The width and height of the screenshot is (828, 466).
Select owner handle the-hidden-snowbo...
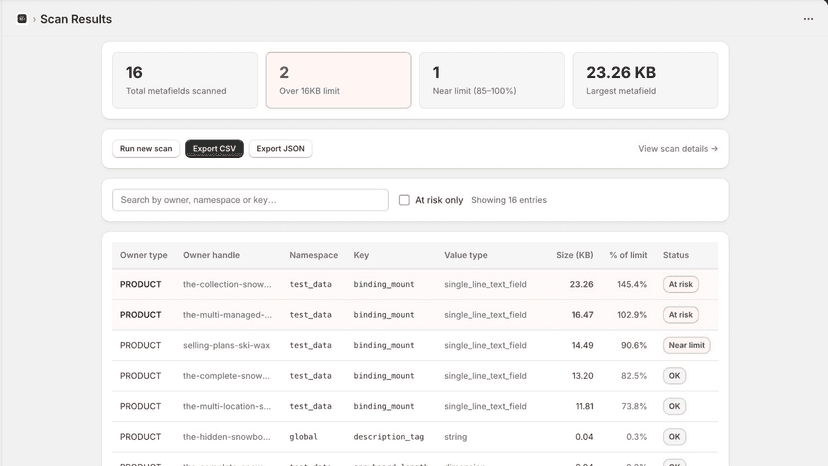[227, 437]
